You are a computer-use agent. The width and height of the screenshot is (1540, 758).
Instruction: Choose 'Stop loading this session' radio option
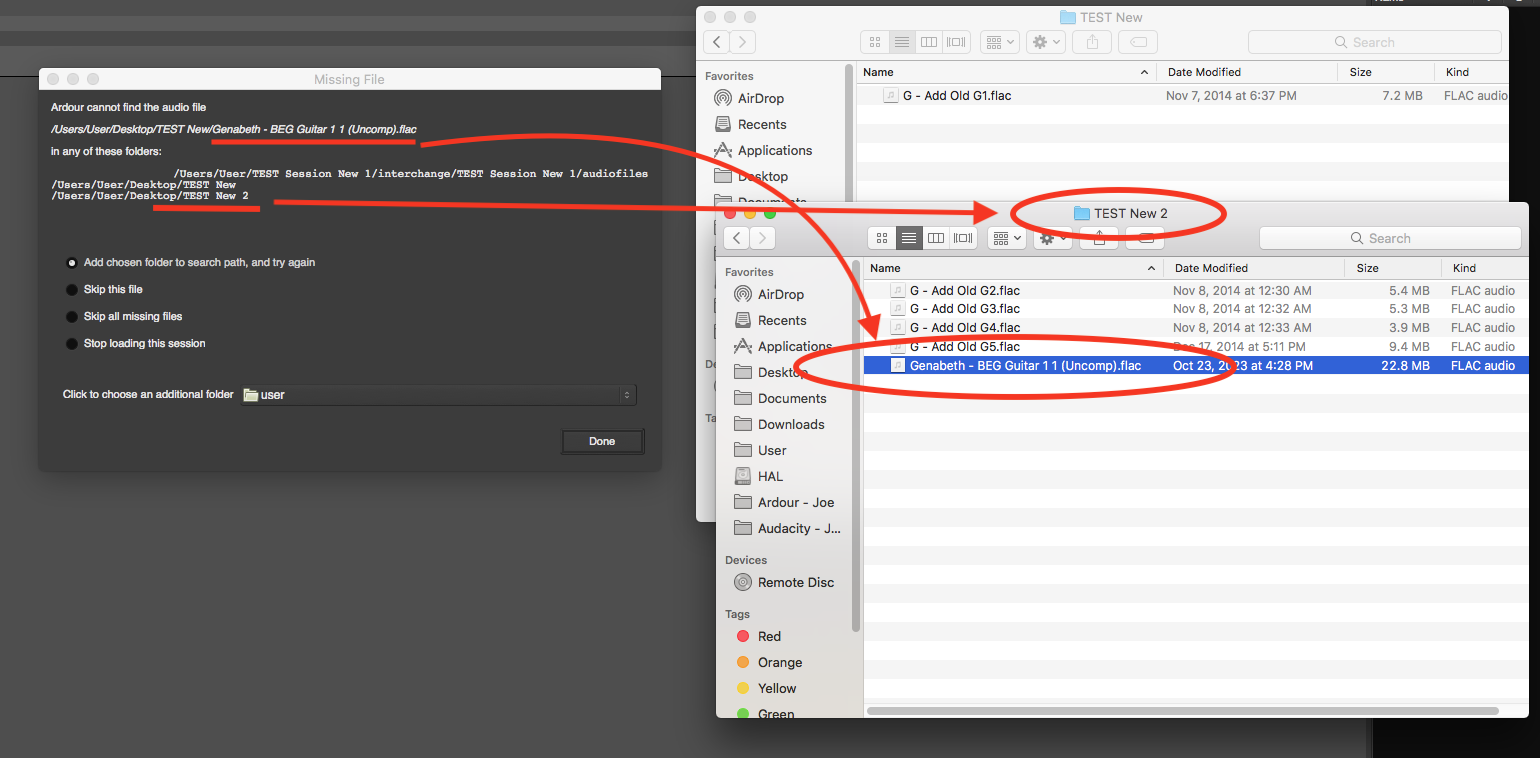click(72, 344)
